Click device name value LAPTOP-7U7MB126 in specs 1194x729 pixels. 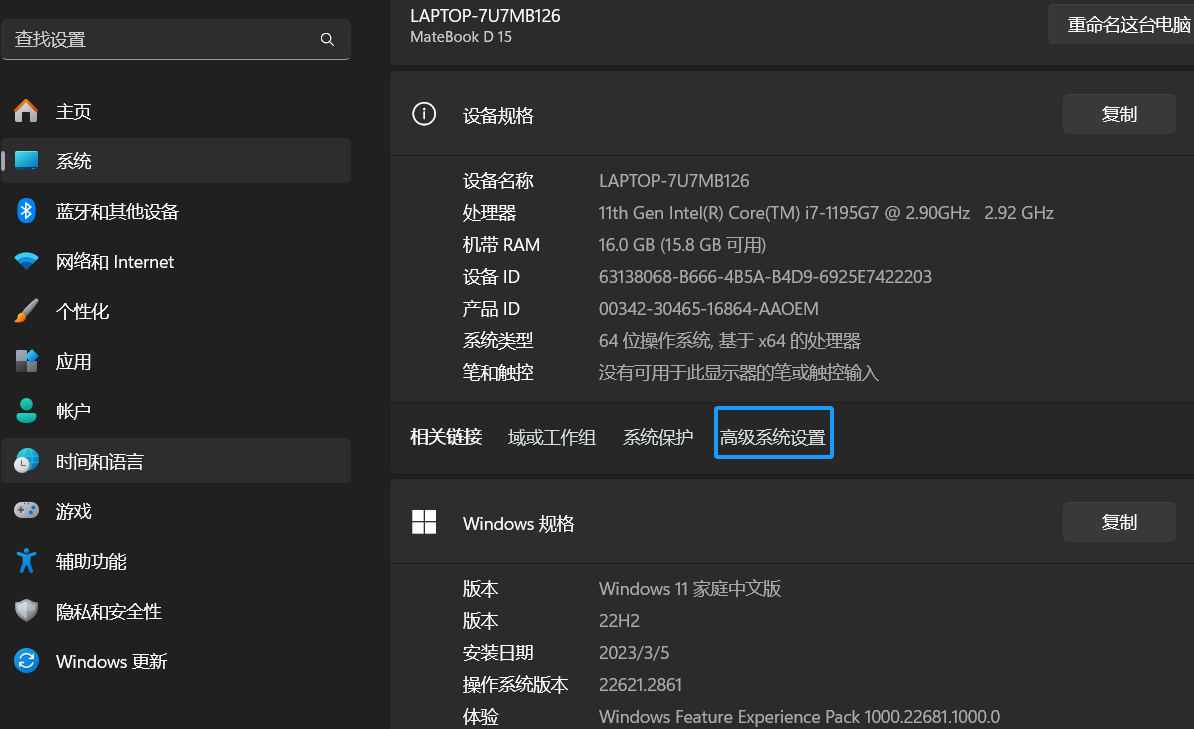coord(674,181)
